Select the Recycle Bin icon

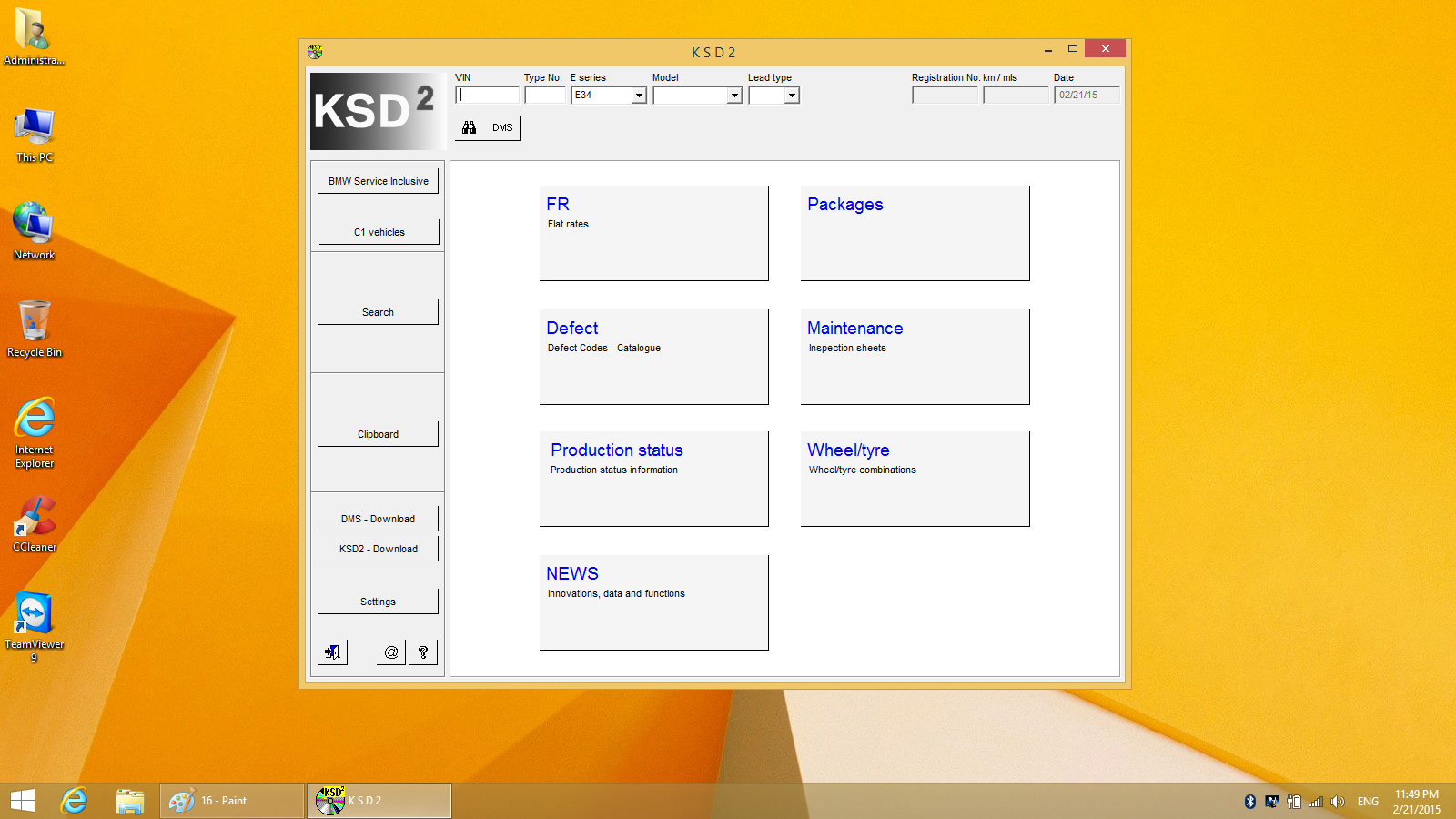[x=34, y=329]
